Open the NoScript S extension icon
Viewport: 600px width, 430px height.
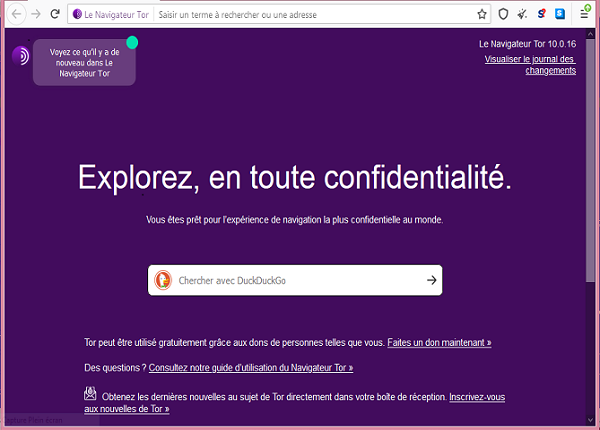pos(541,14)
